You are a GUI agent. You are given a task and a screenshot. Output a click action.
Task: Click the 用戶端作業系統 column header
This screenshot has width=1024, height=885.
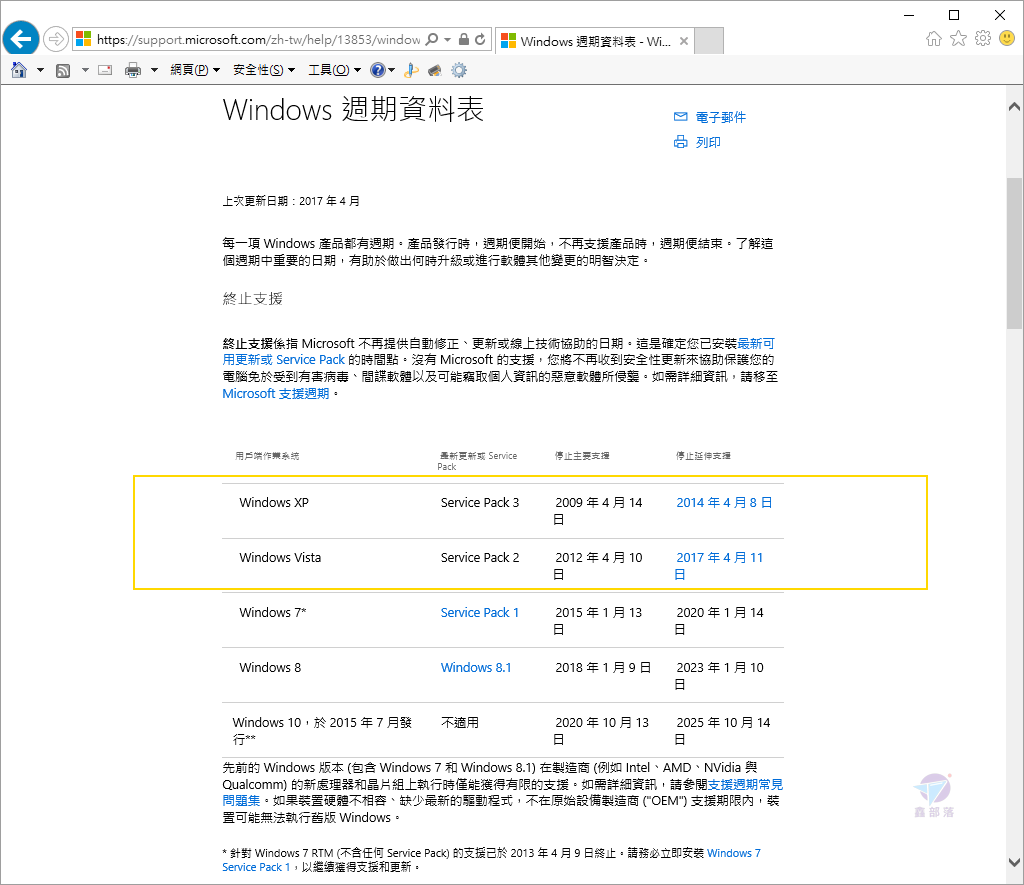pyautogui.click(x=266, y=456)
